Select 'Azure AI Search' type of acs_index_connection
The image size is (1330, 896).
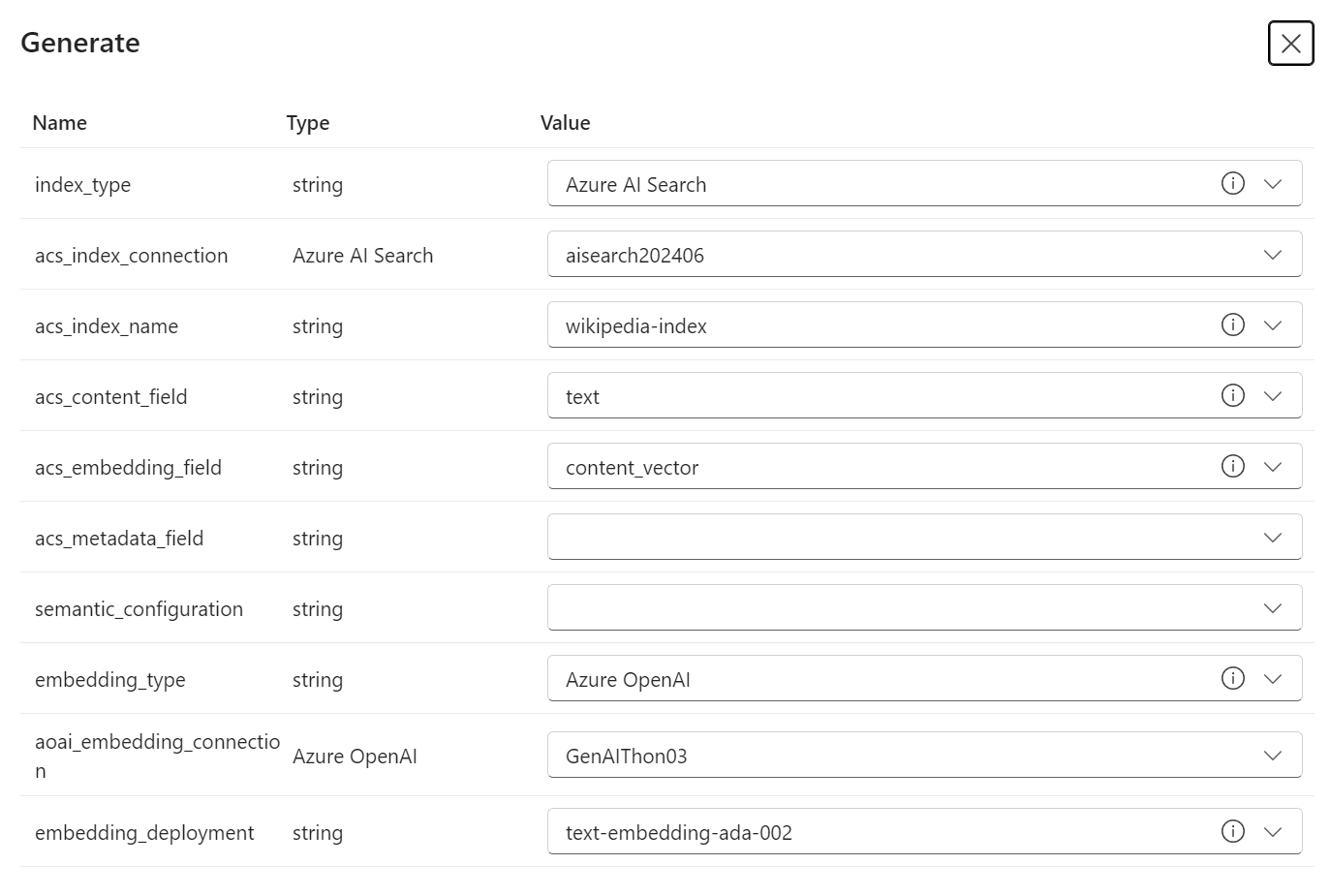click(x=363, y=256)
